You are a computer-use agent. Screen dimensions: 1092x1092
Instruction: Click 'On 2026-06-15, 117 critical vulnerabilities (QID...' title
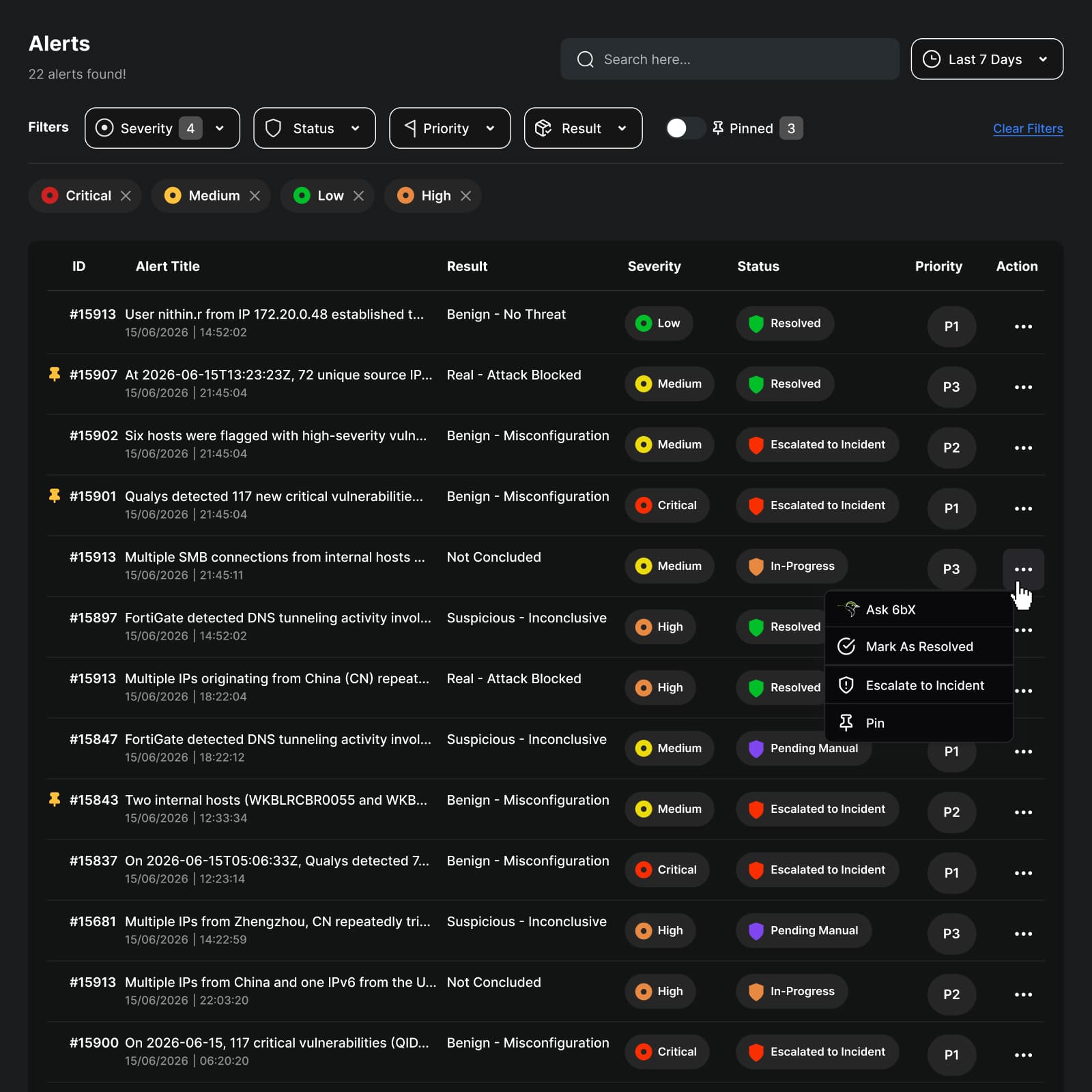(x=277, y=1043)
